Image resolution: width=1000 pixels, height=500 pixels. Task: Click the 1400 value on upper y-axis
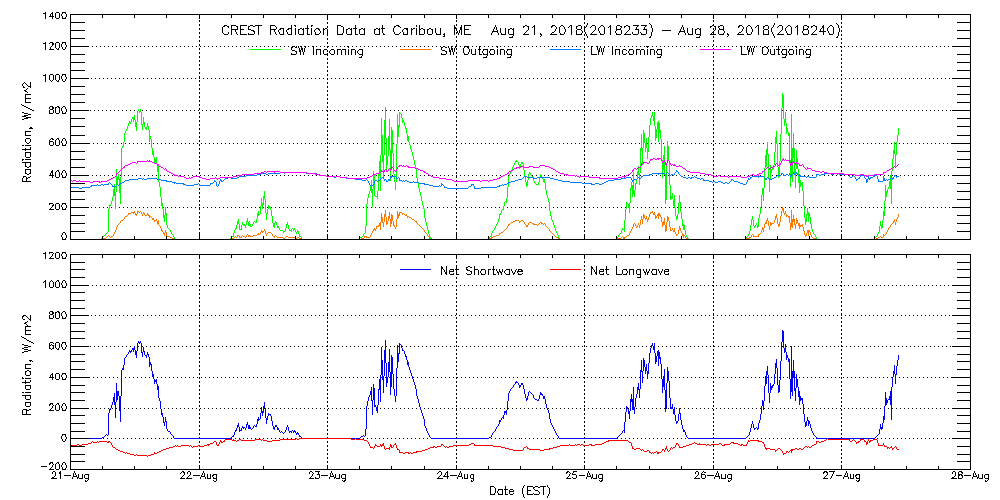(x=54, y=18)
